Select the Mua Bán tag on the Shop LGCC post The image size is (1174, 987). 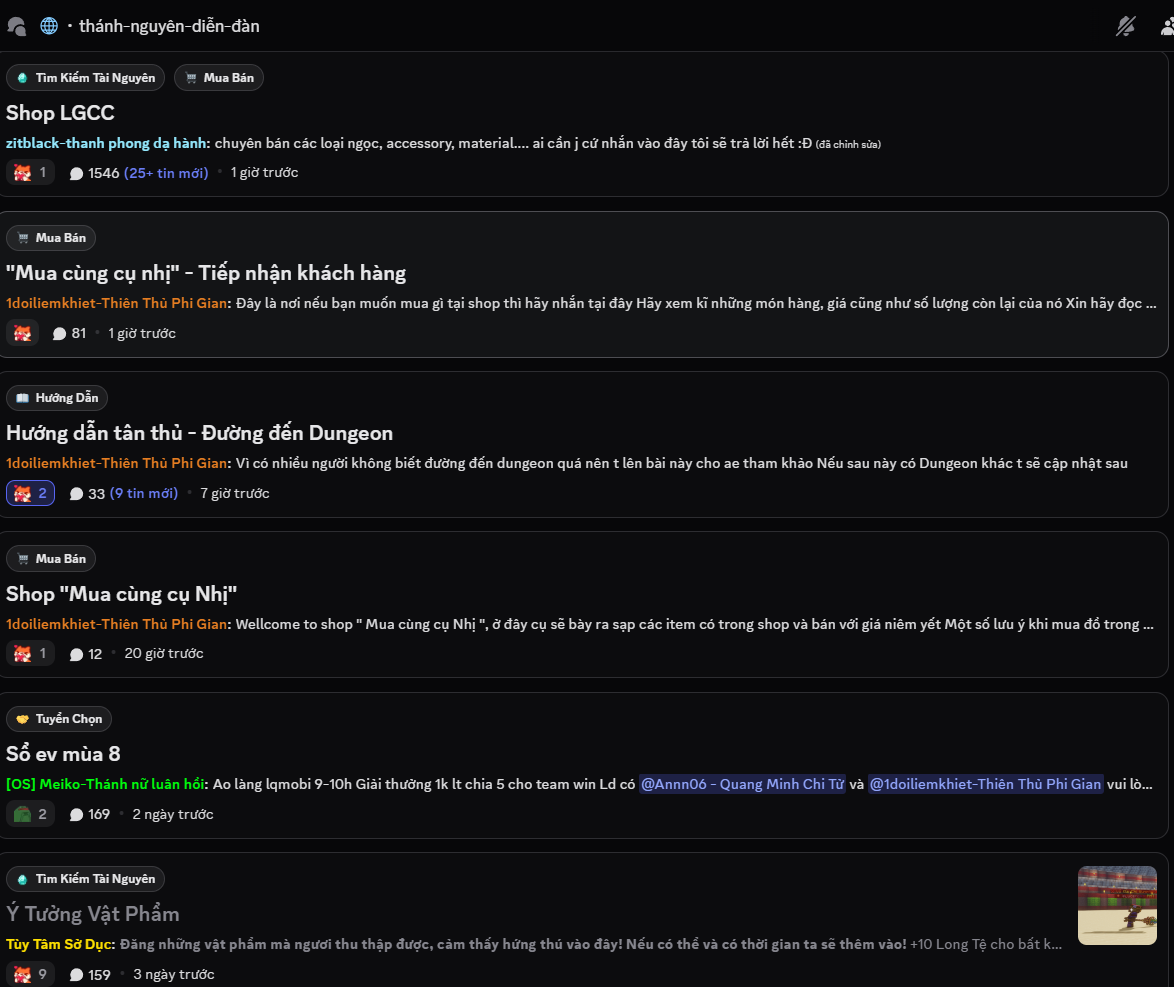[219, 78]
